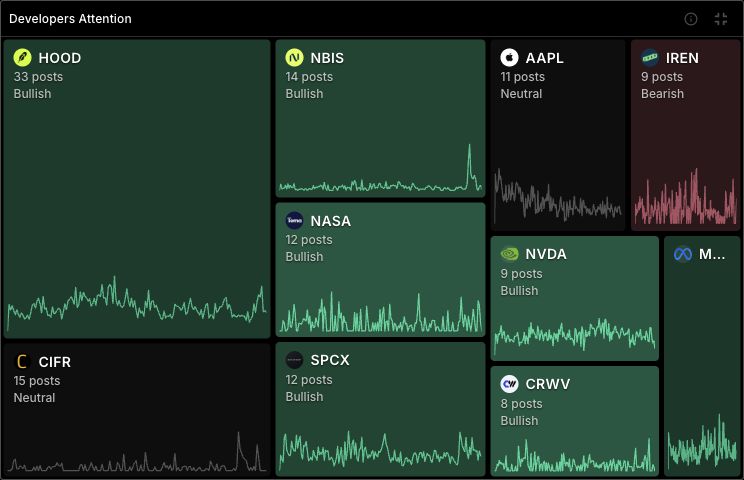Image resolution: width=744 pixels, height=480 pixels.
Task: Click the NBIS green logo icon
Action: coord(294,58)
